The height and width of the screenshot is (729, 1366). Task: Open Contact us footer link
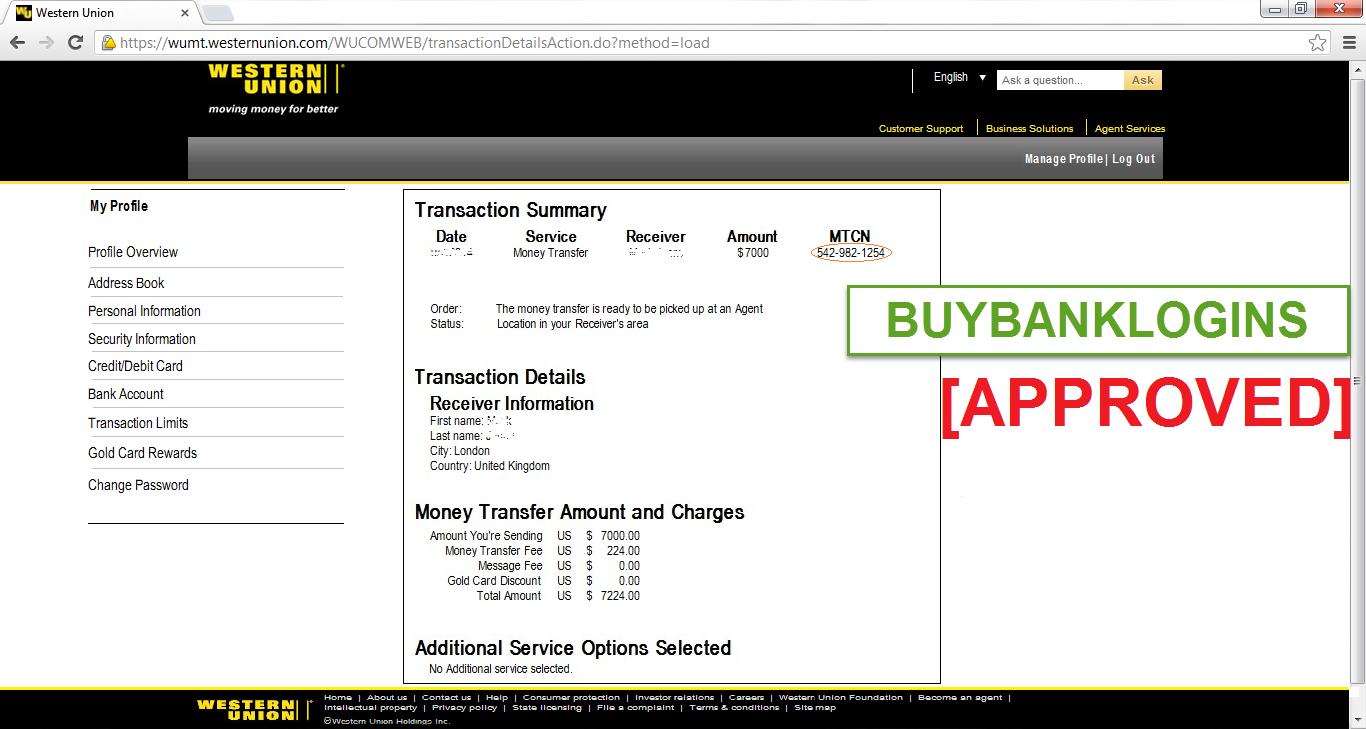446,697
